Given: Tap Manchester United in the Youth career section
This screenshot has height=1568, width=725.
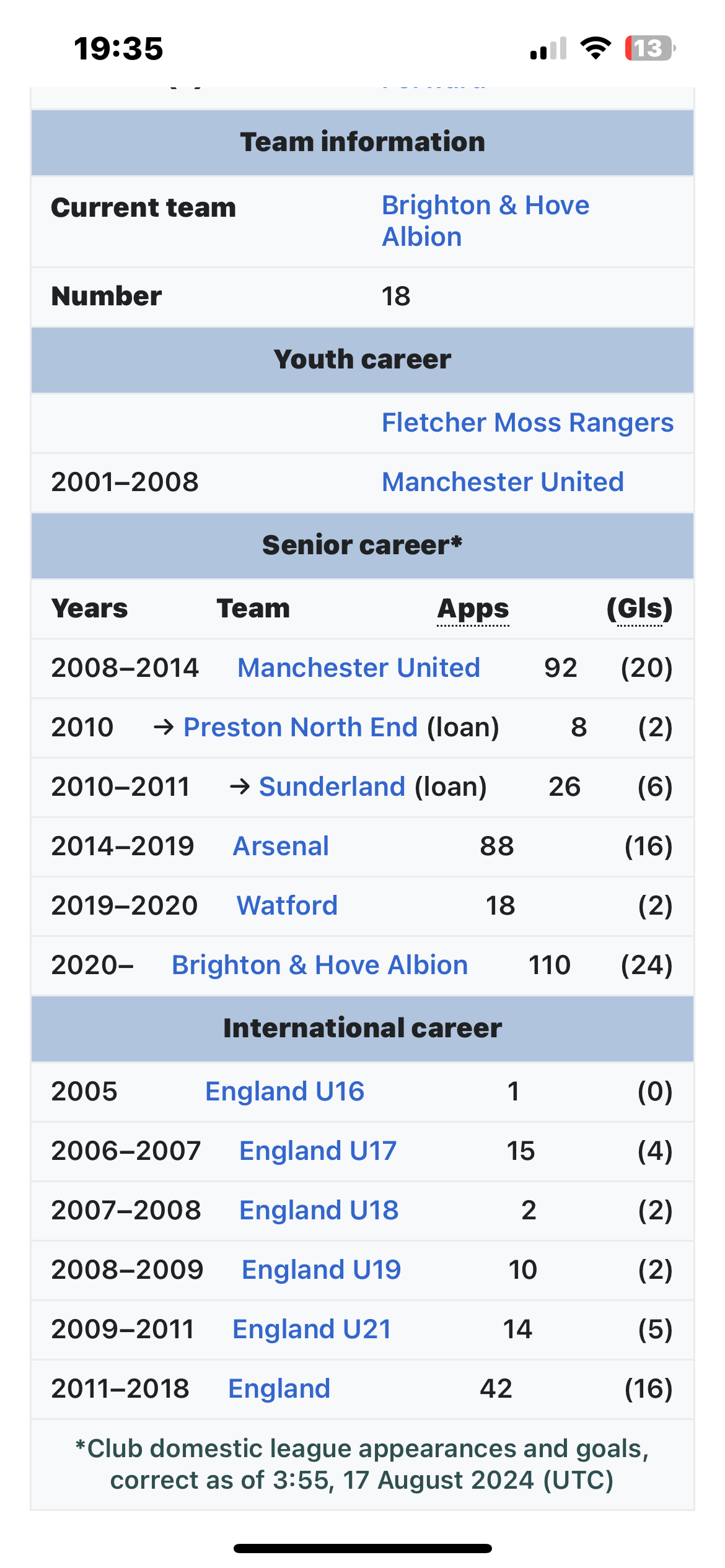Looking at the screenshot, I should click(x=503, y=482).
